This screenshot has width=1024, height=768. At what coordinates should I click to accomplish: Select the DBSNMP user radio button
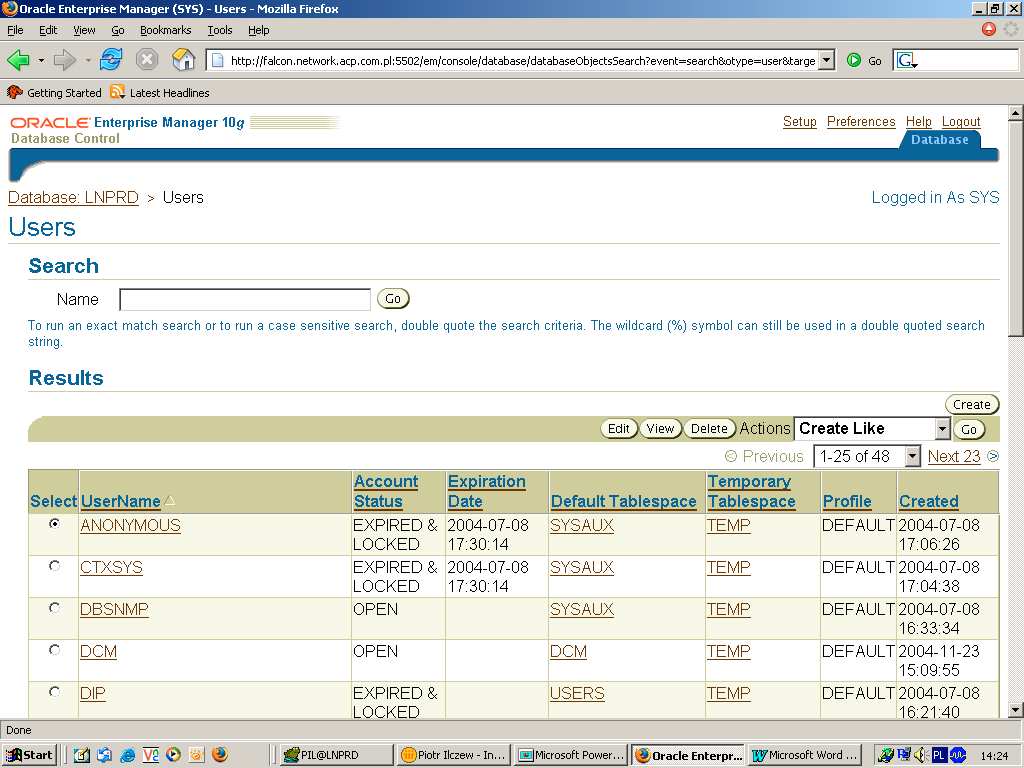point(54,607)
